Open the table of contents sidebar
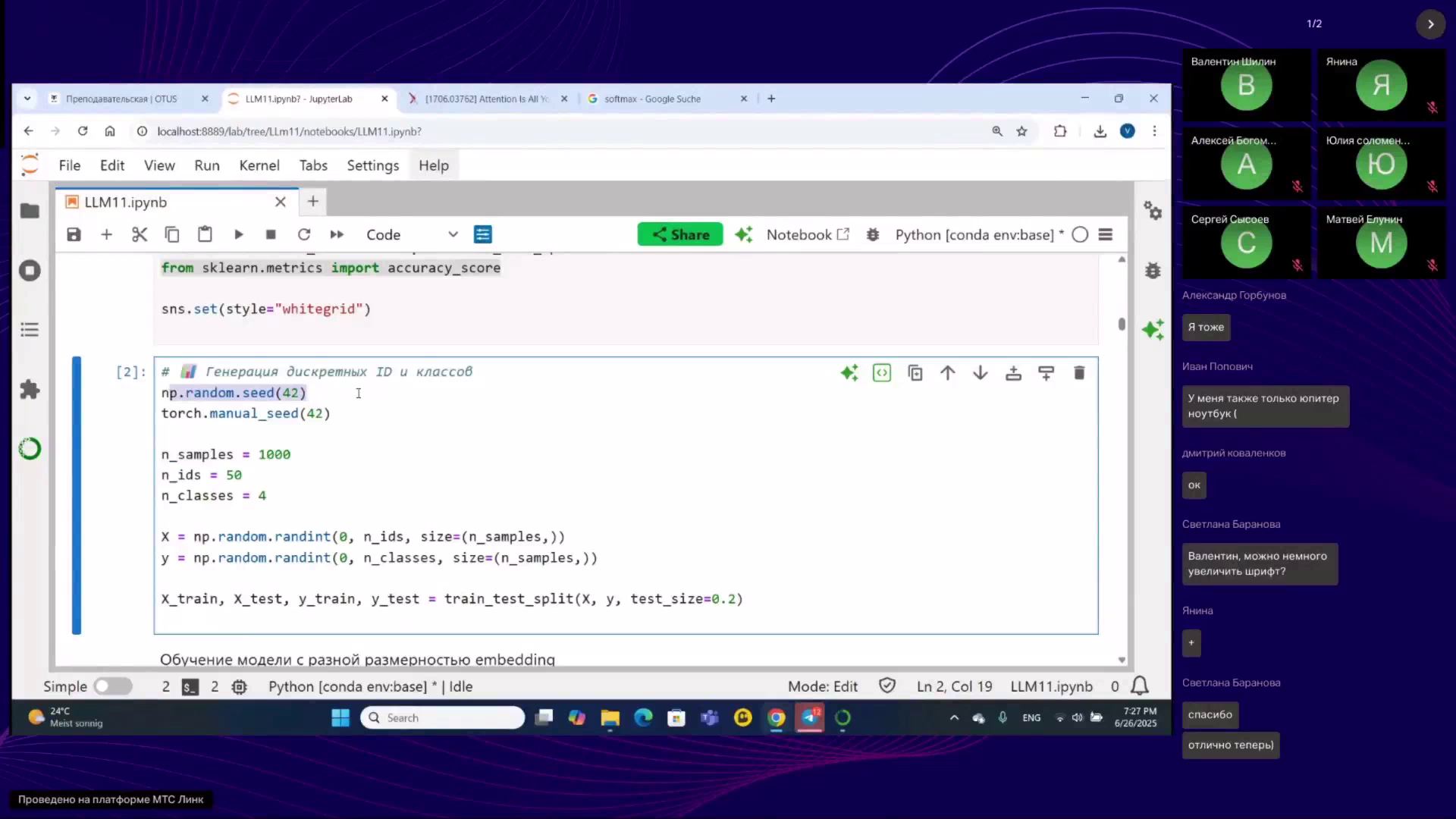Screen dimensions: 1456x819 click(x=30, y=330)
